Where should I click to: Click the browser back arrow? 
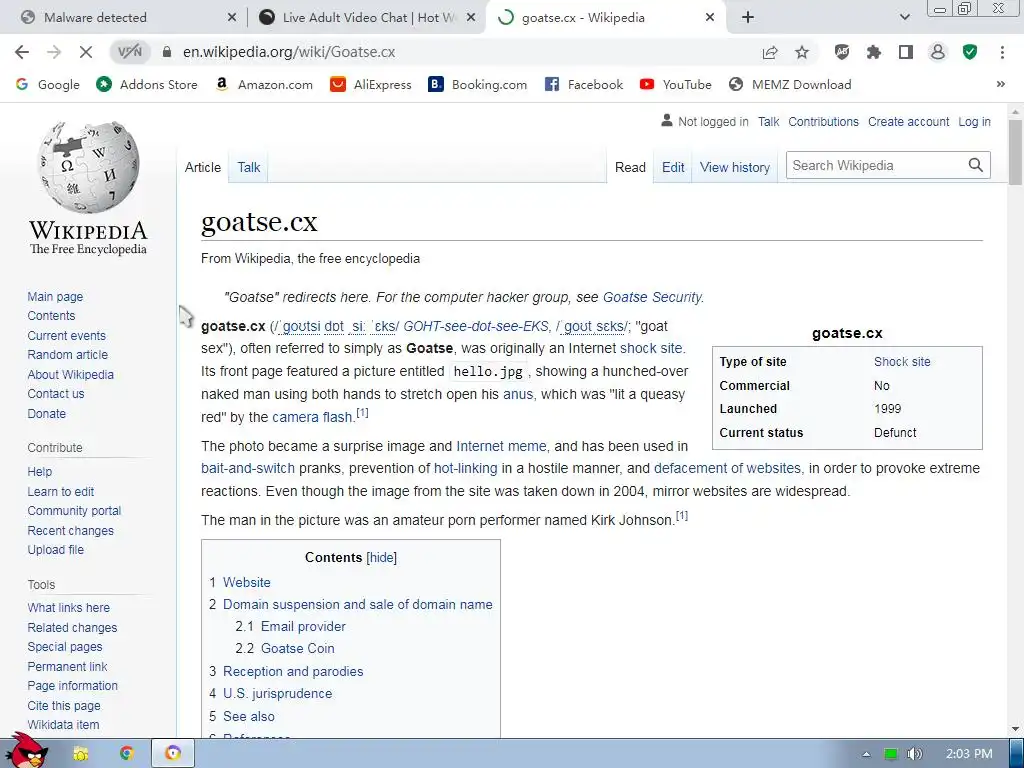pos(22,52)
